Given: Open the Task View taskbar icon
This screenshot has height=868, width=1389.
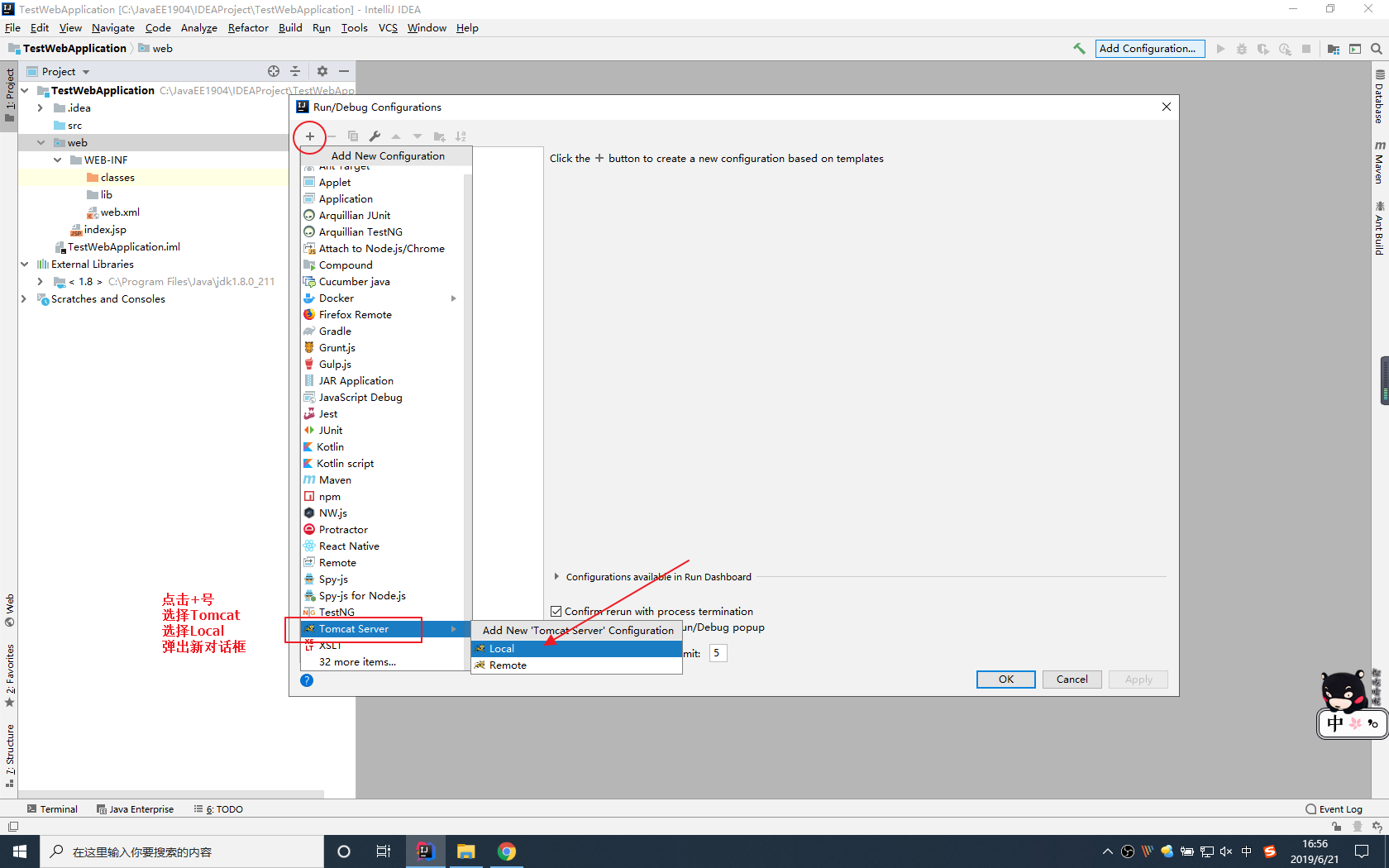Looking at the screenshot, I should (x=384, y=851).
